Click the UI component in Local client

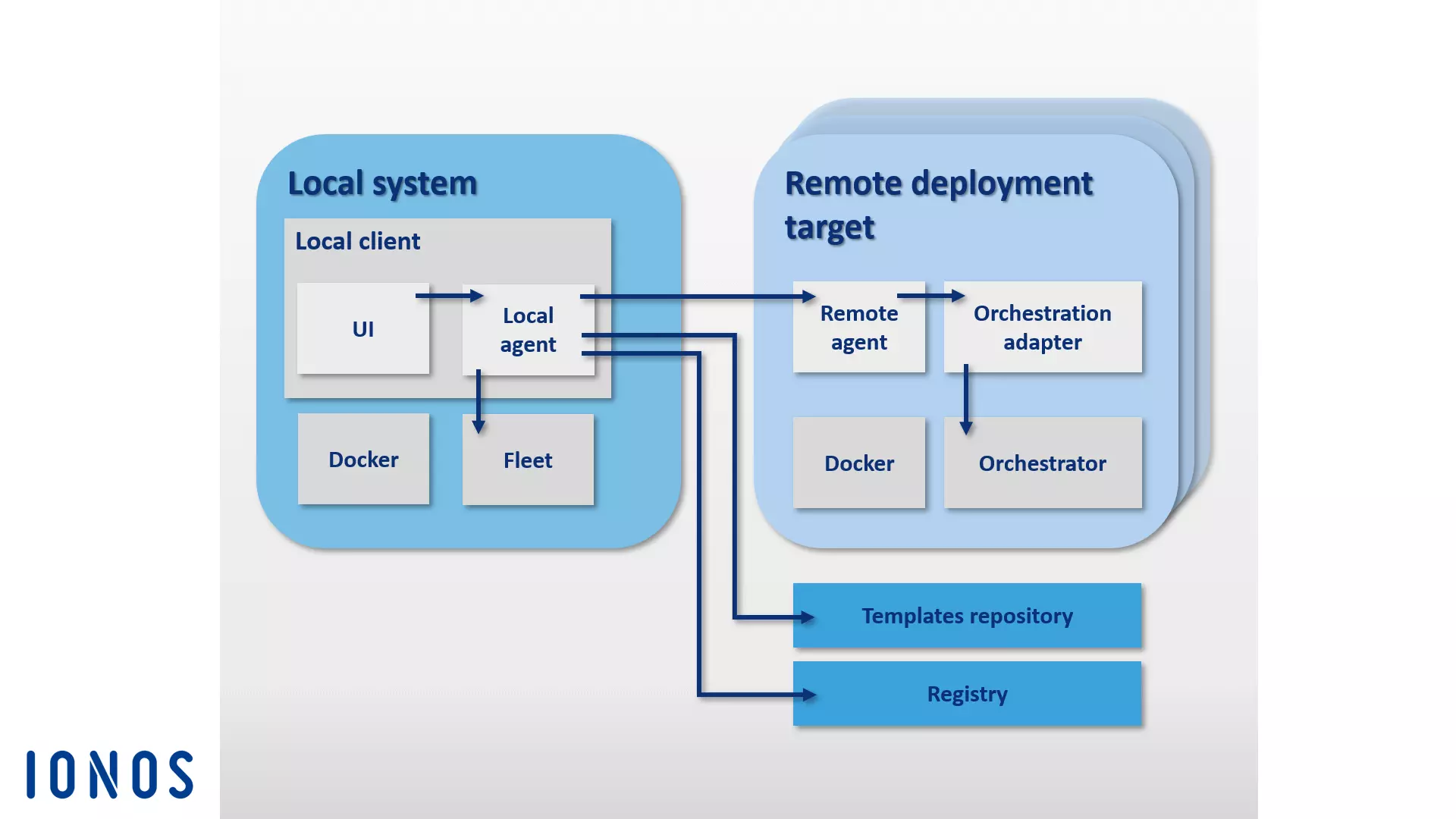[x=363, y=327]
